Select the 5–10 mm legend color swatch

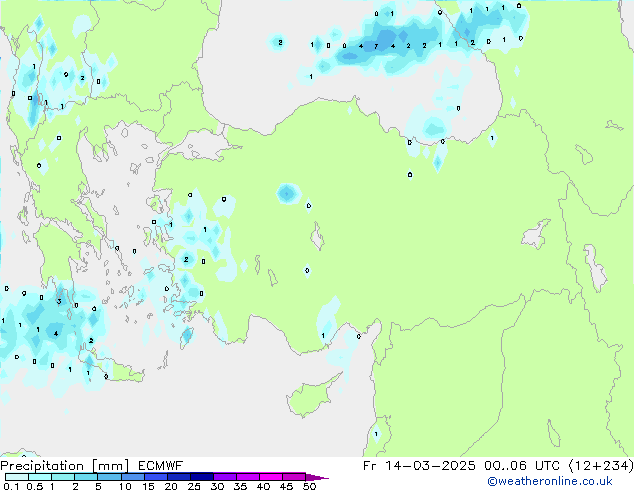[x=110, y=477]
